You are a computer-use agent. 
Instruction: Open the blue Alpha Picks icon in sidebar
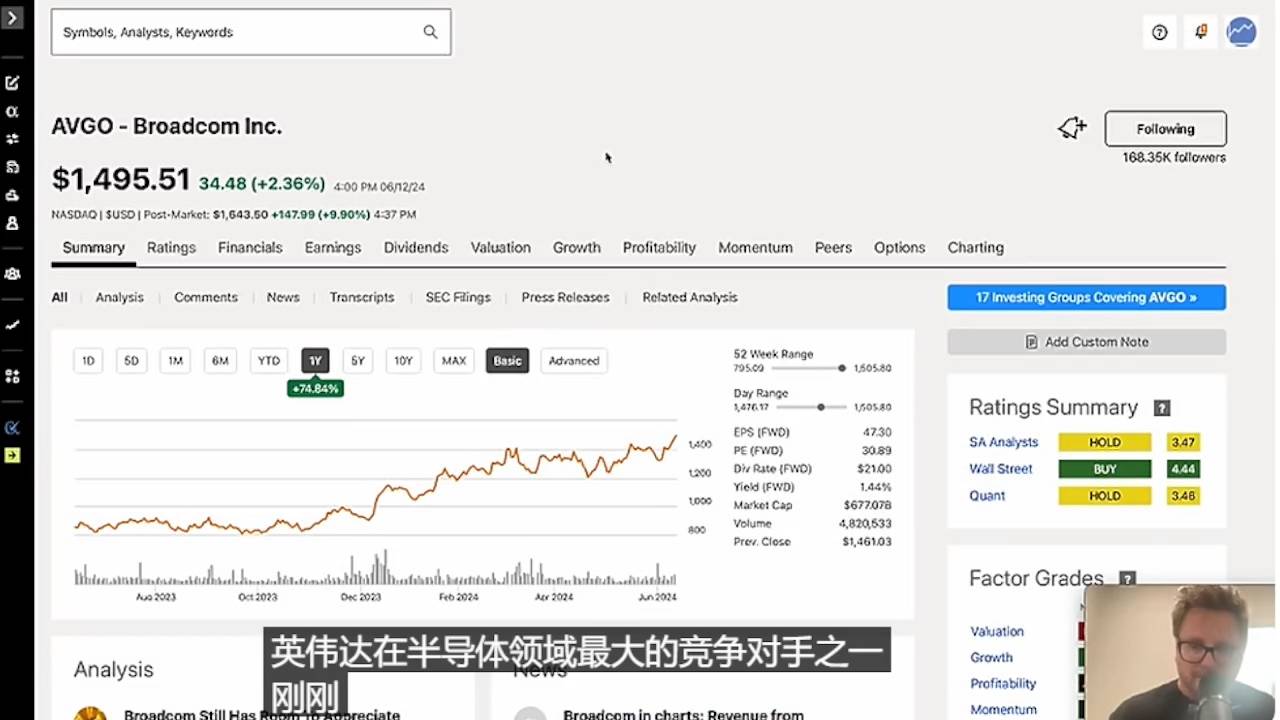click(x=12, y=428)
